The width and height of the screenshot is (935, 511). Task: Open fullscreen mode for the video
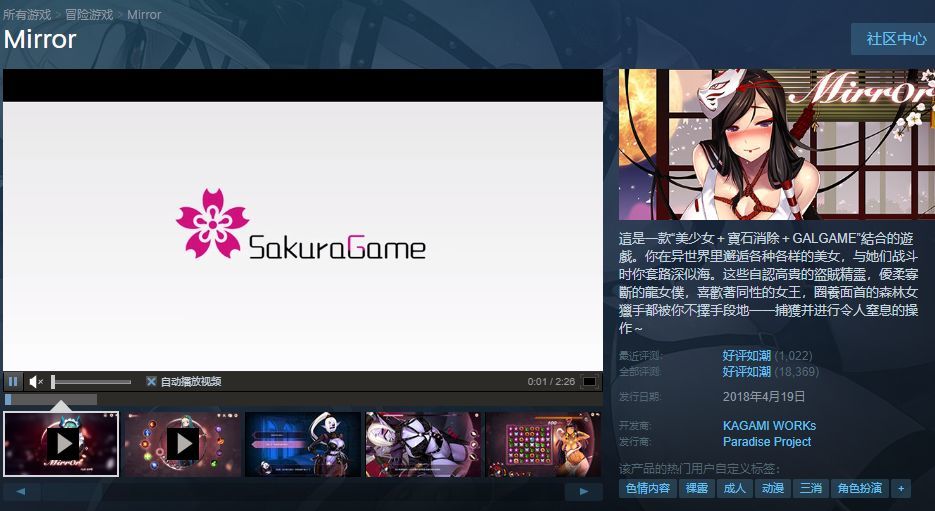click(589, 382)
